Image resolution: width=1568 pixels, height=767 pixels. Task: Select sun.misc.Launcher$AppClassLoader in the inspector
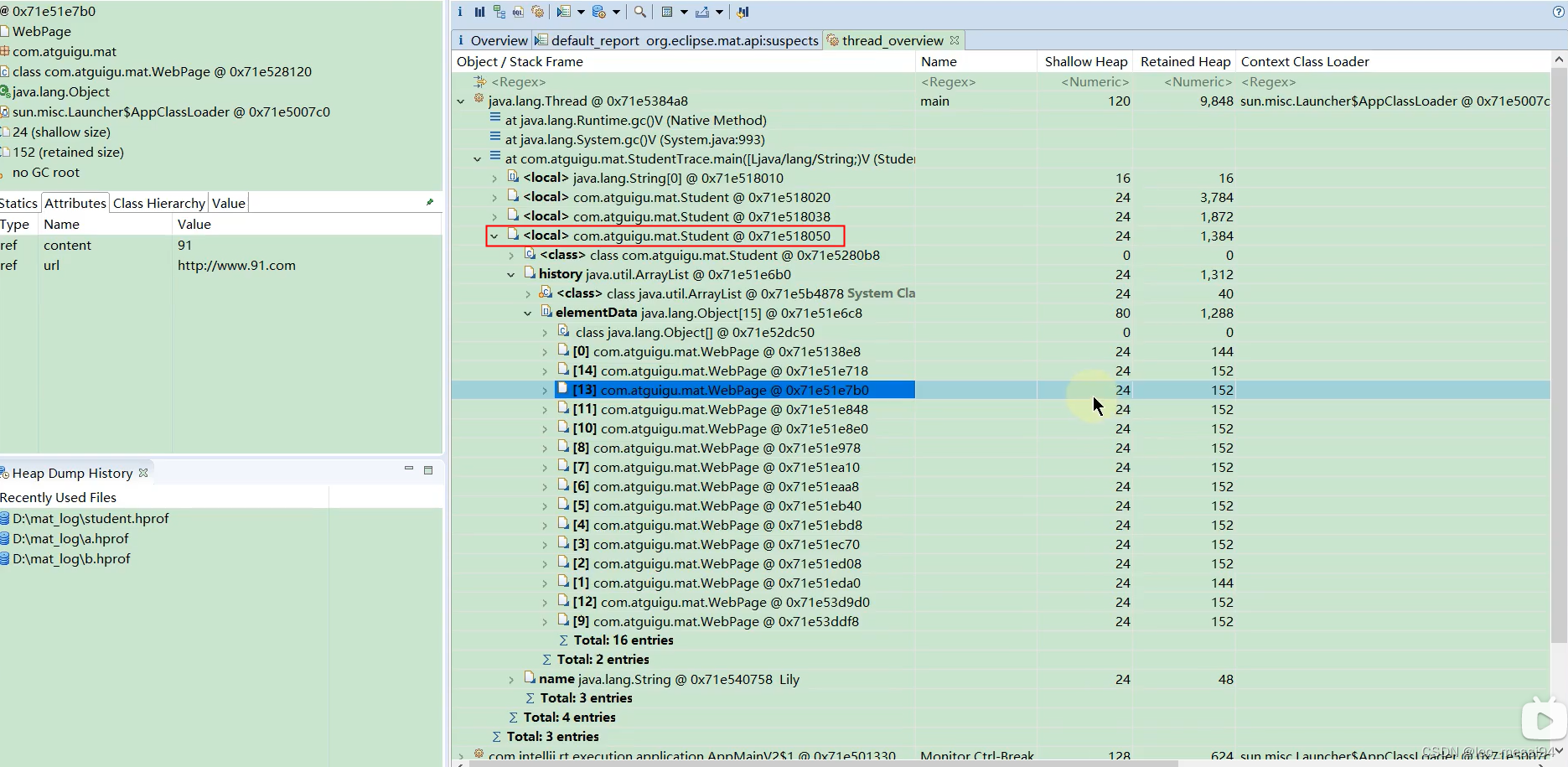pos(171,111)
